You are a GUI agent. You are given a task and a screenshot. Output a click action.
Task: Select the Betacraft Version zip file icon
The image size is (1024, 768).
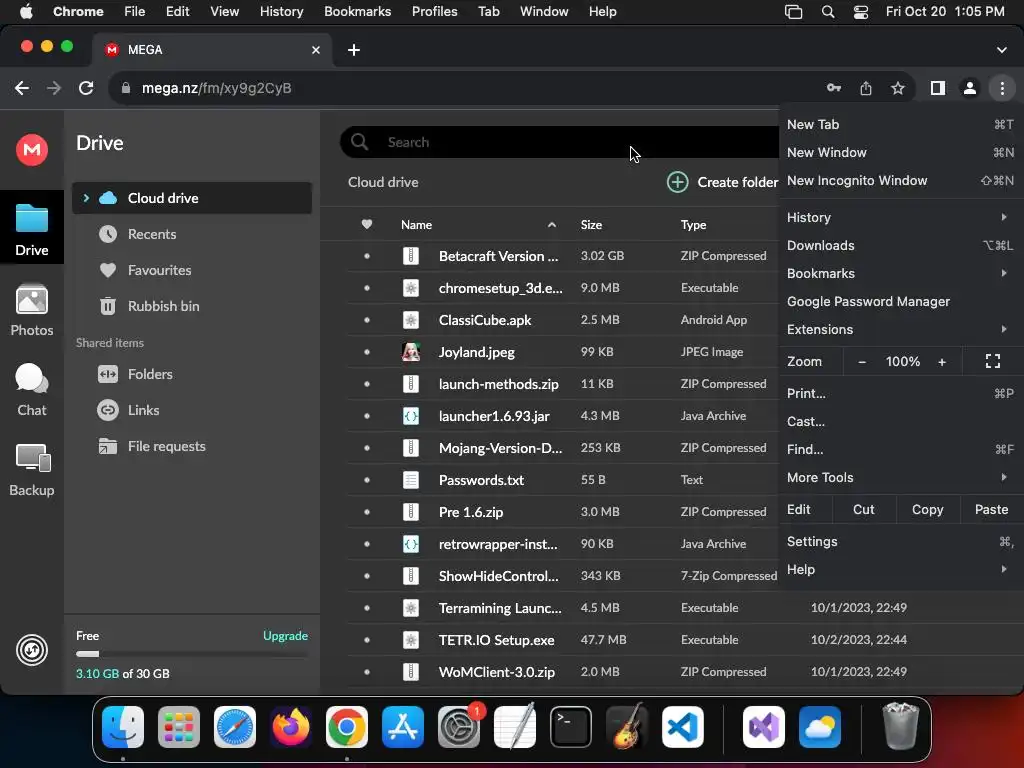coord(411,256)
